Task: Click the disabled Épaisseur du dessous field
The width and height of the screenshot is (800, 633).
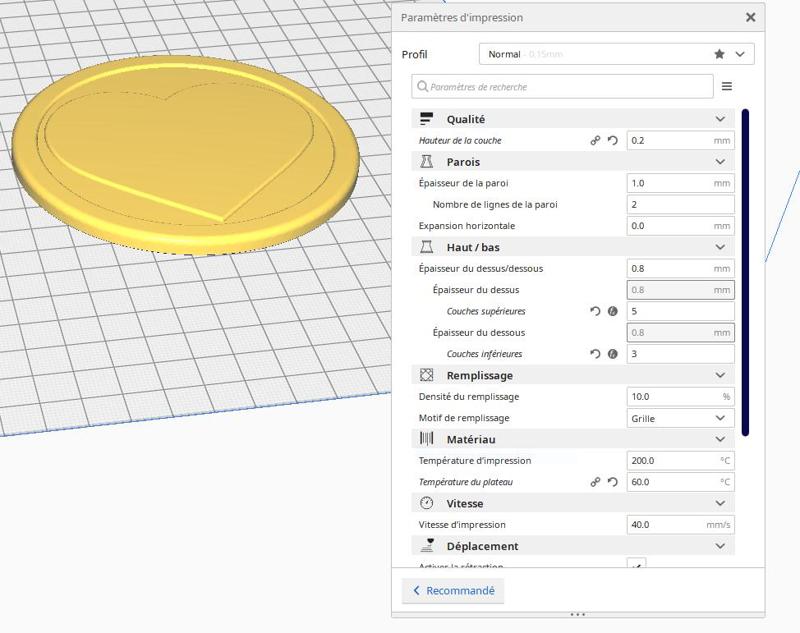Action: click(680, 333)
